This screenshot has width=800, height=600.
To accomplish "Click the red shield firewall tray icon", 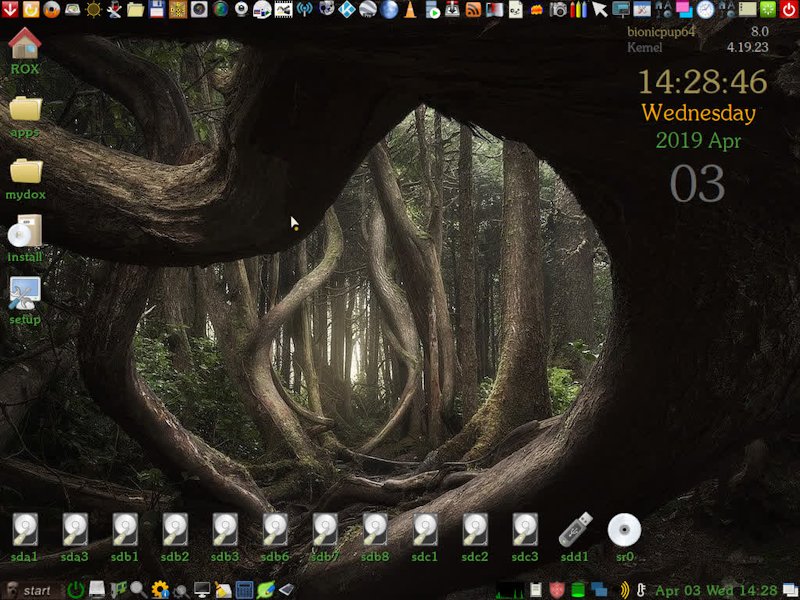I will (x=557, y=590).
